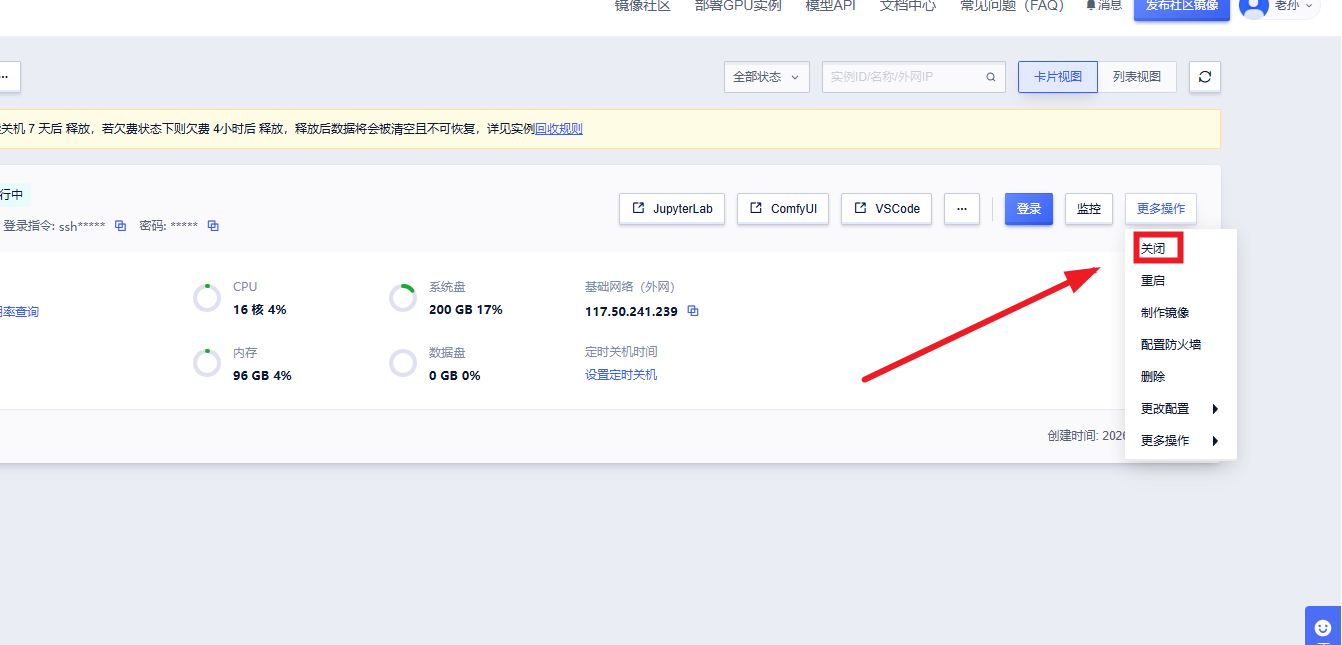Open JupyterLab for this instance
Viewport: 1342px width, 645px height.
(x=672, y=209)
